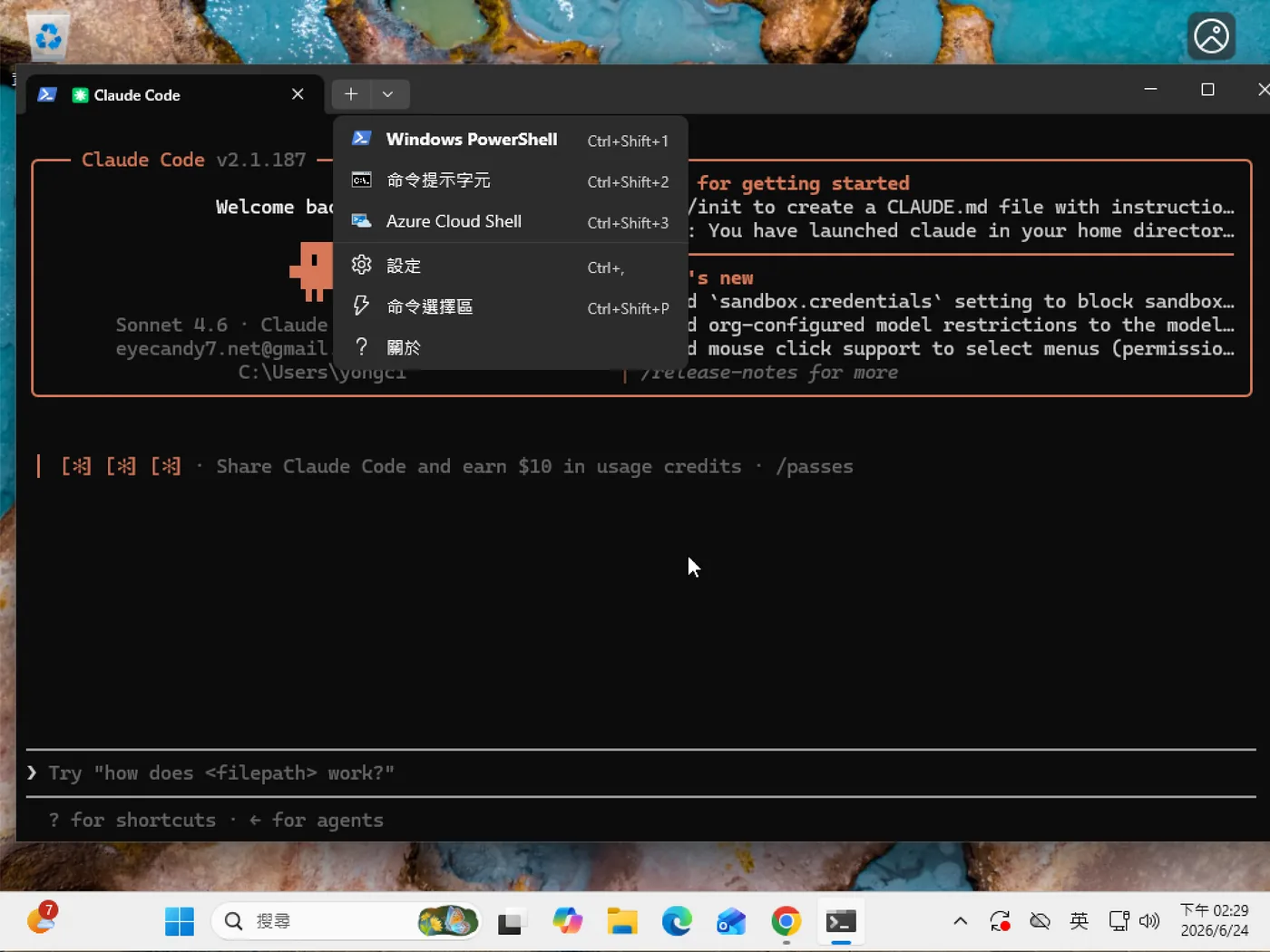The image size is (1270, 952).
Task: Open the volume speaker tray icon
Action: [1149, 921]
